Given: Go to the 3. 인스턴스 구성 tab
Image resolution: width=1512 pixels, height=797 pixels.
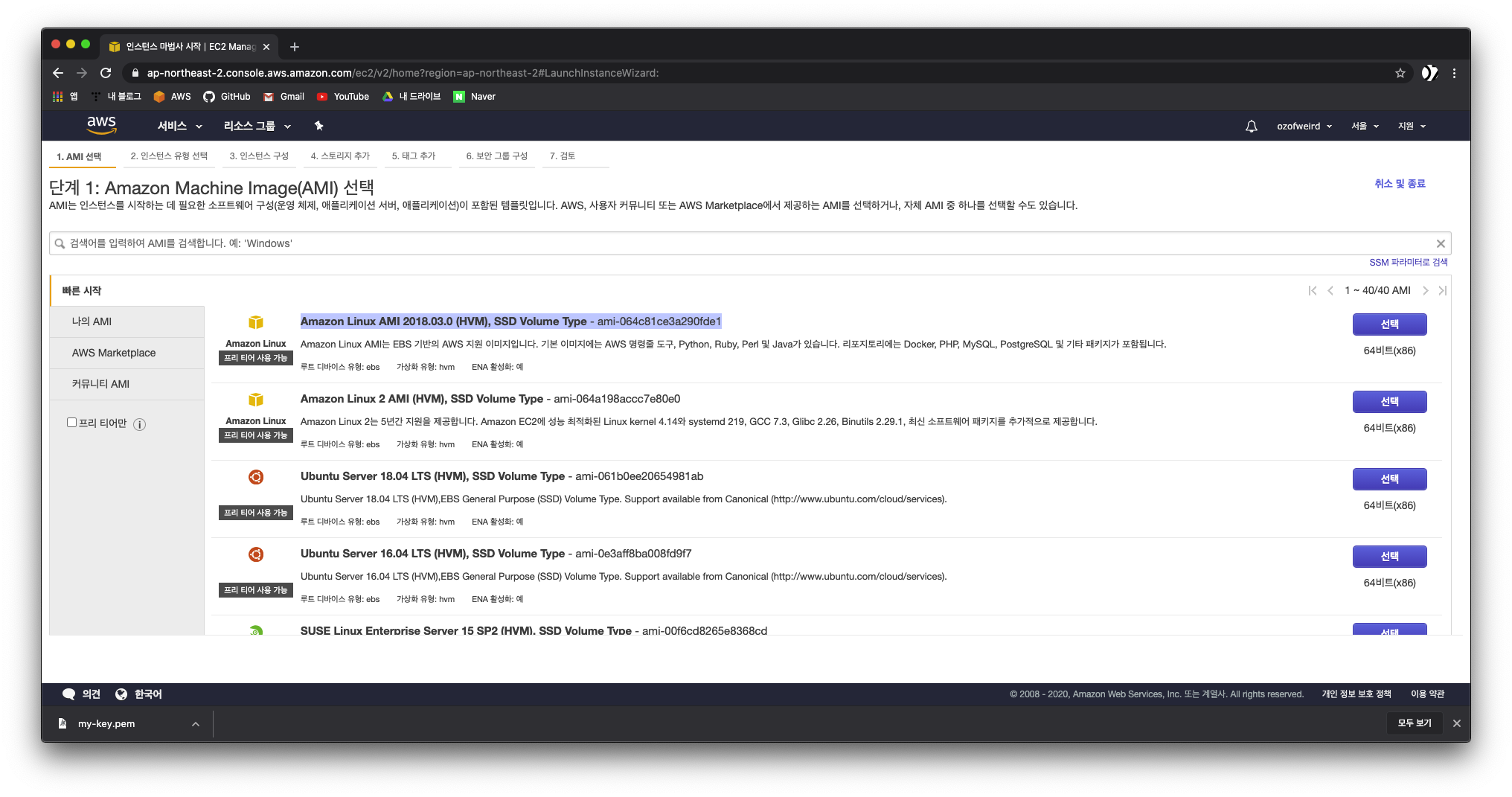Looking at the screenshot, I should (x=259, y=156).
